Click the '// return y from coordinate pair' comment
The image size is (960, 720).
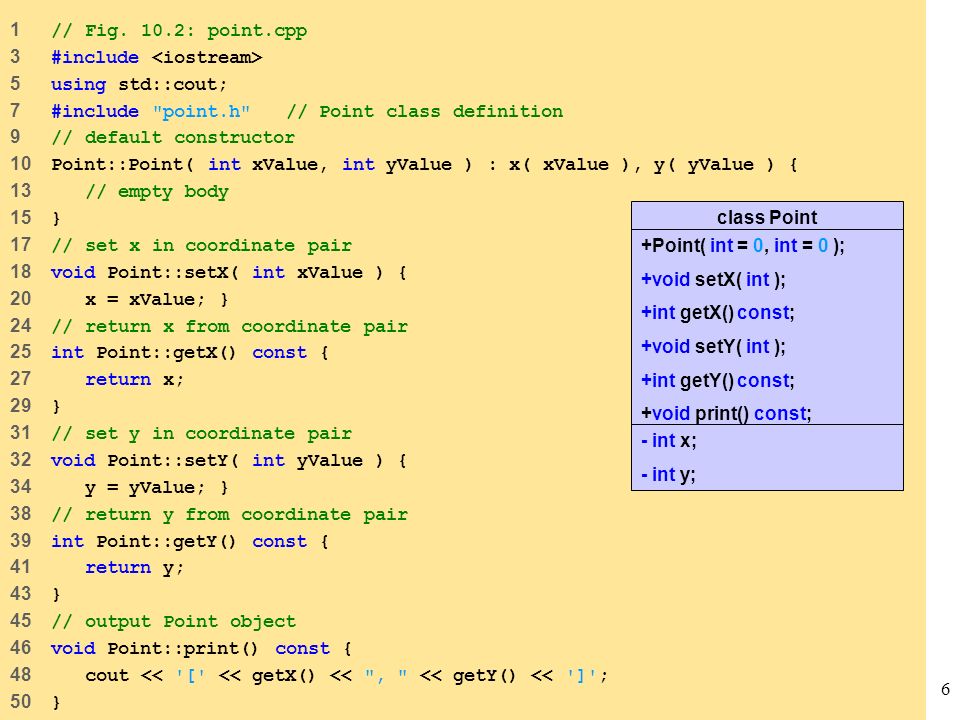(230, 514)
